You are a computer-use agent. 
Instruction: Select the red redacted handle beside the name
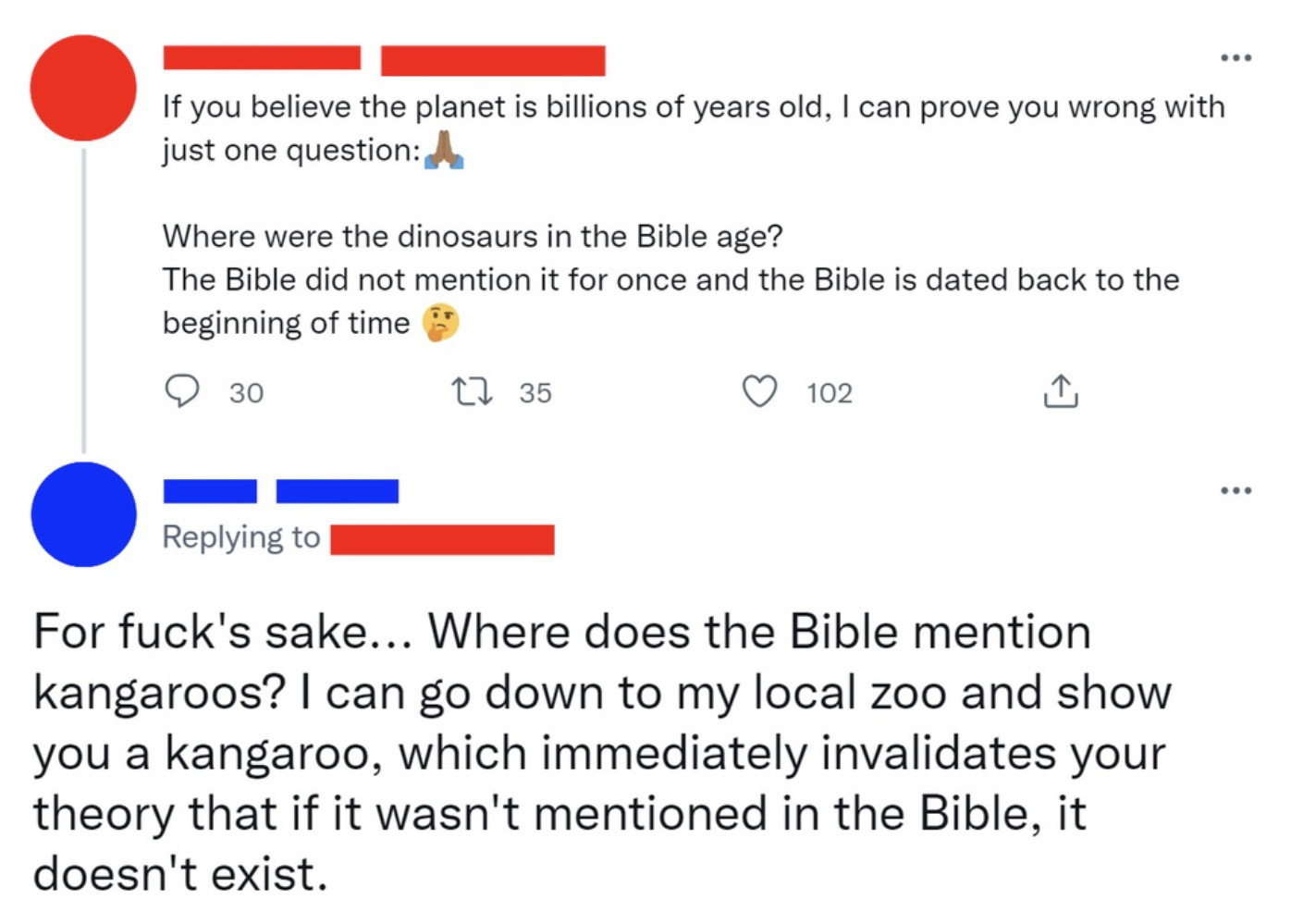click(493, 60)
